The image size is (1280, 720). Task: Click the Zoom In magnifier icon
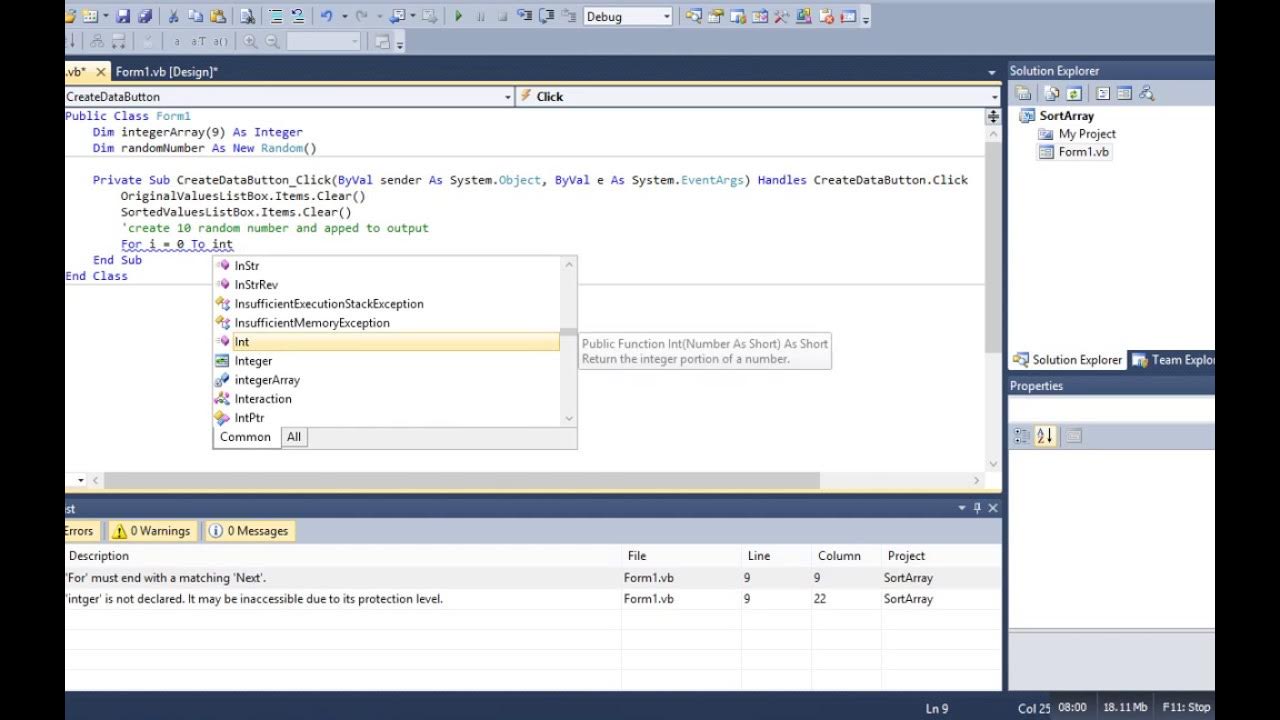250,42
